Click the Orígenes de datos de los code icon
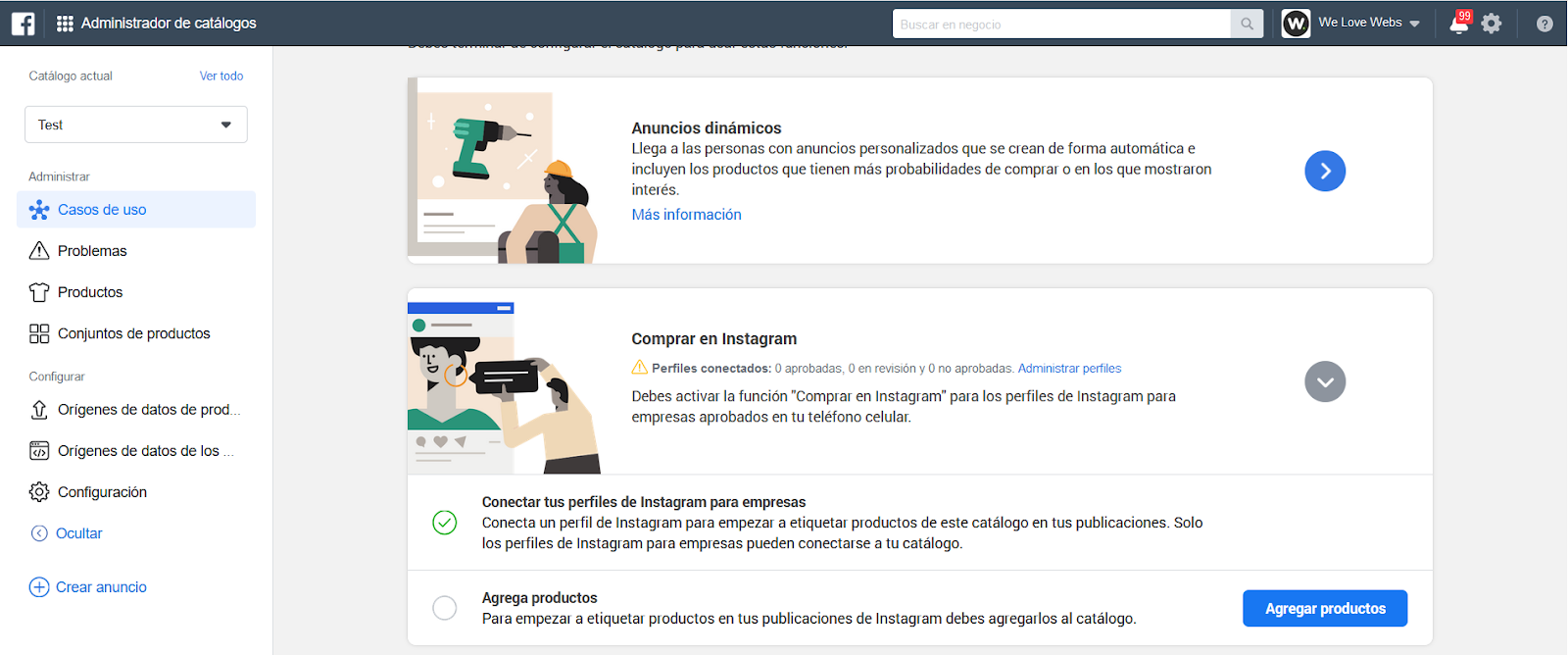This screenshot has width=1568, height=655. 39,451
